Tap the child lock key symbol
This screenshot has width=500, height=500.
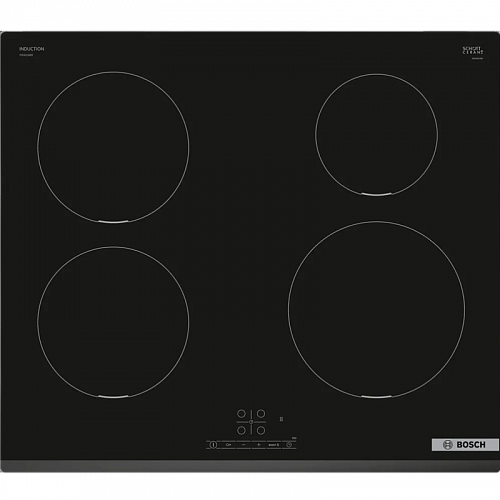228,445
